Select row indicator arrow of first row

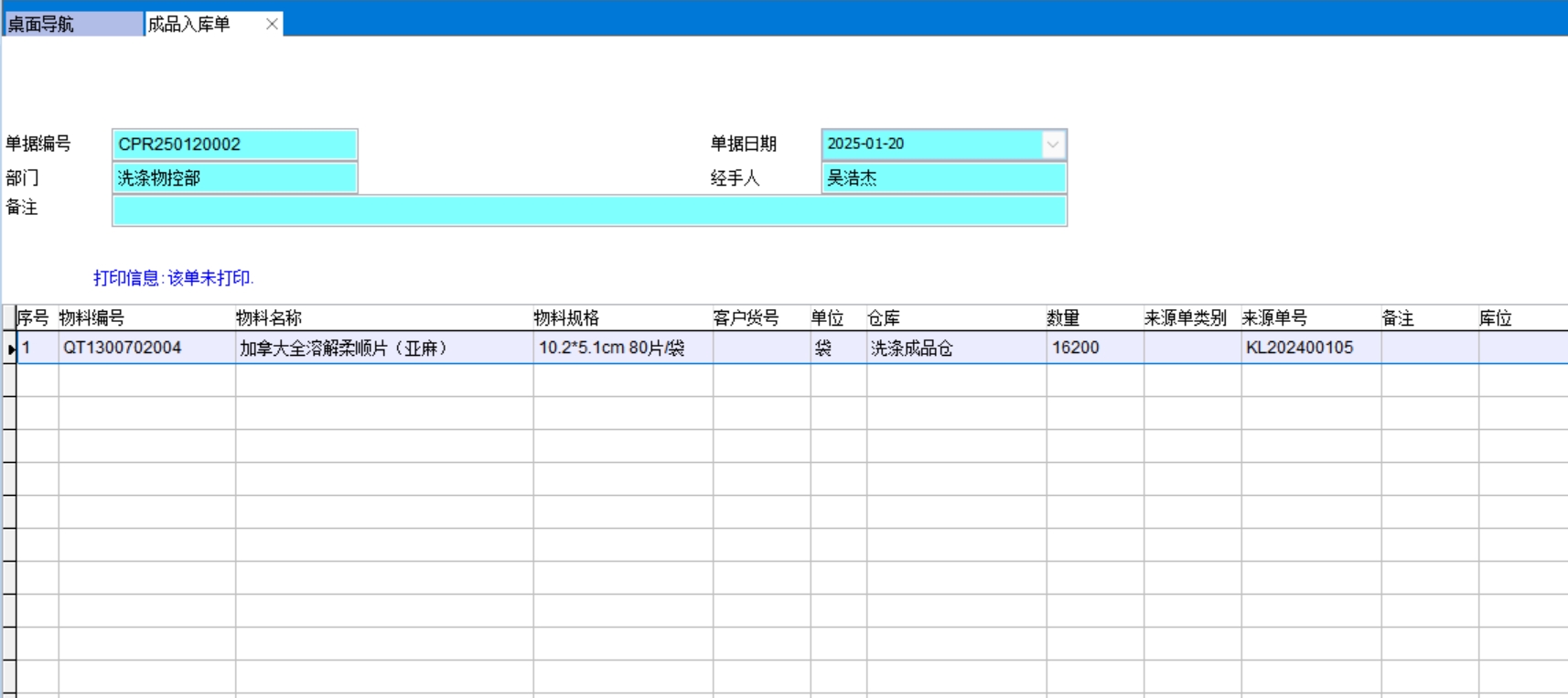point(10,349)
